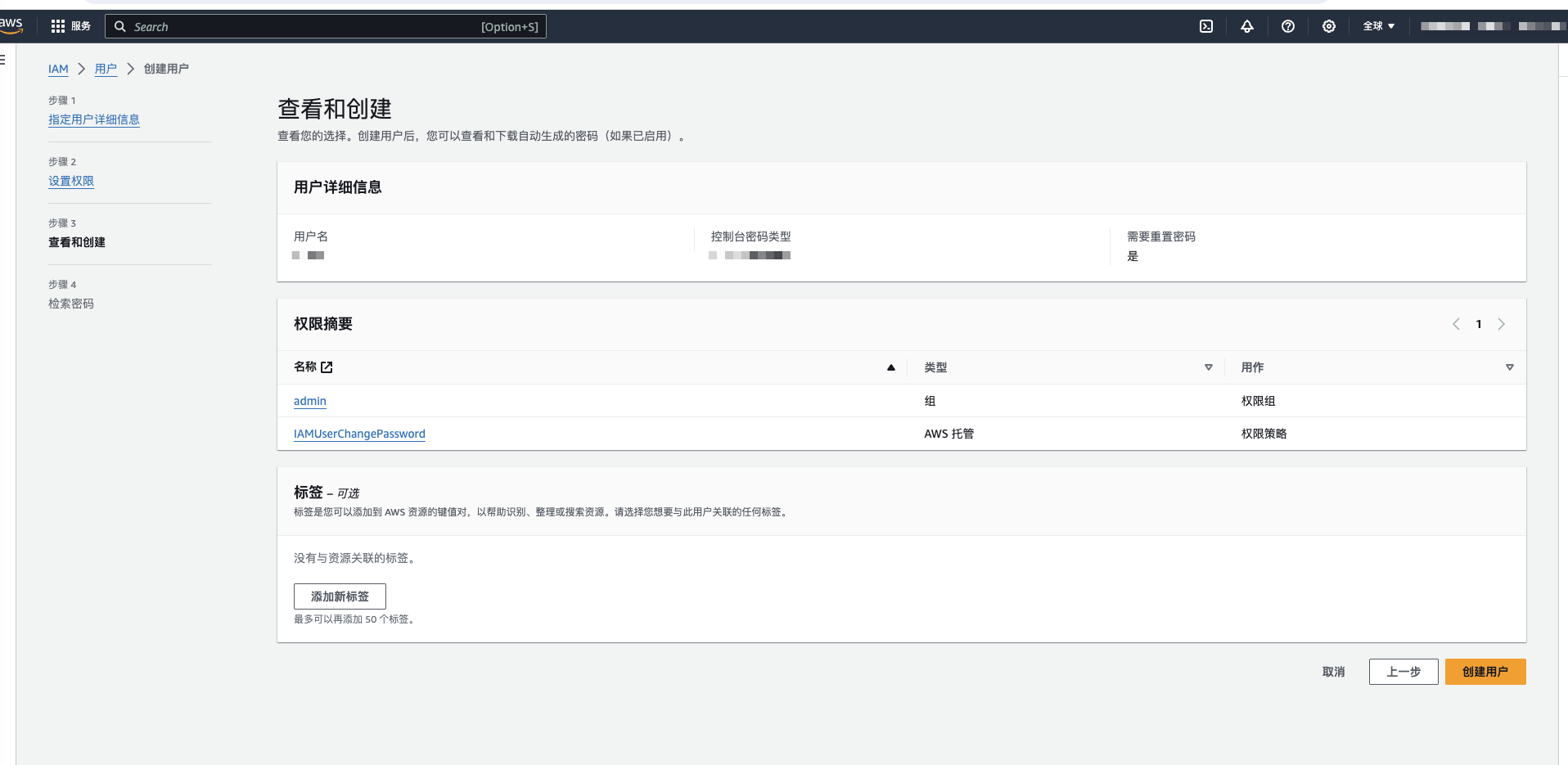Click the 用户 breadcrumb link
Image resolution: width=1568 pixels, height=765 pixels.
click(106, 69)
